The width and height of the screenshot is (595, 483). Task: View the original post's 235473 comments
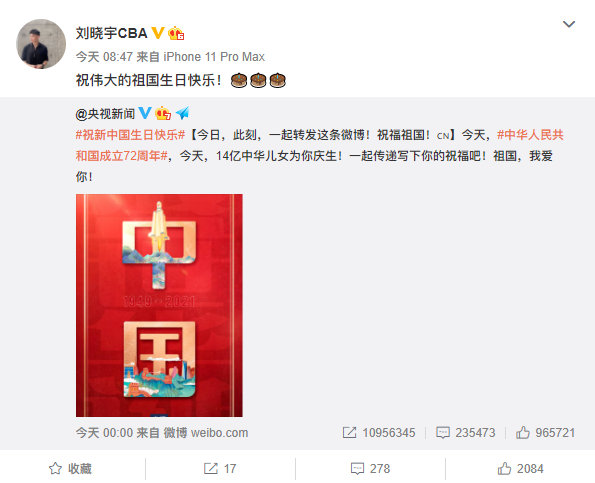466,433
